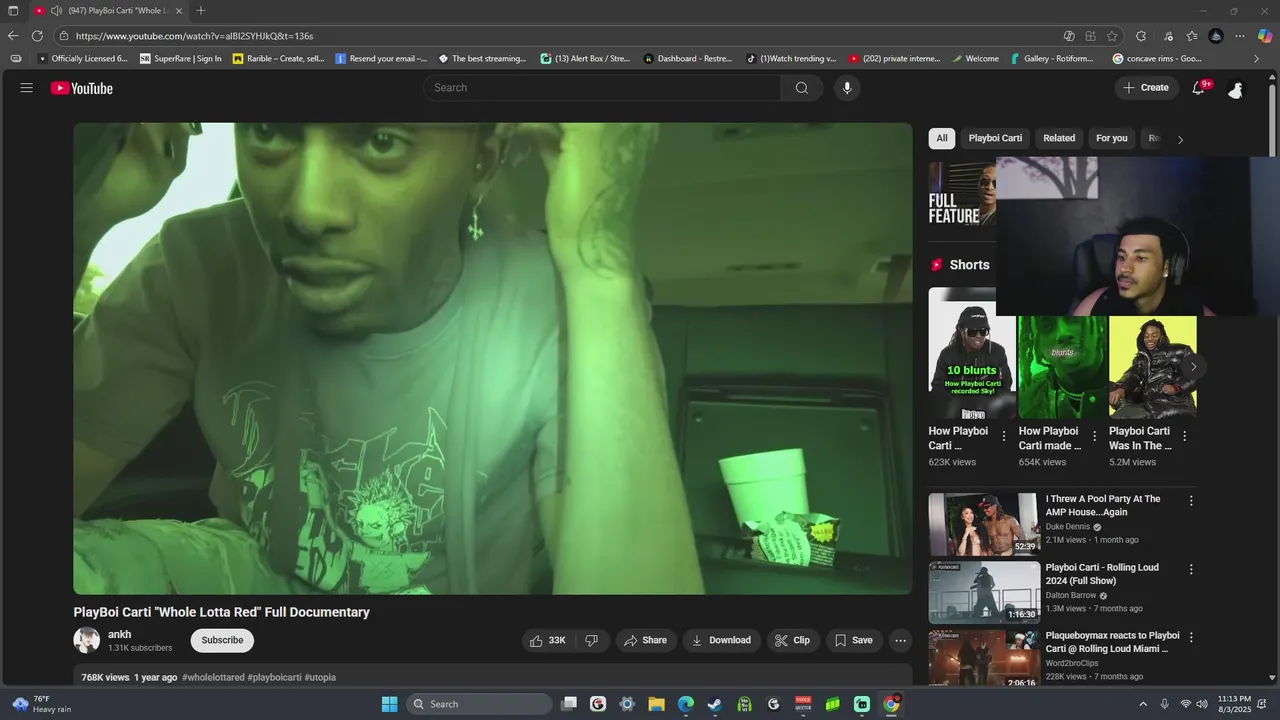Screen dimensions: 1280x720
Task: Open browser settings and more menu
Action: coord(1240,36)
